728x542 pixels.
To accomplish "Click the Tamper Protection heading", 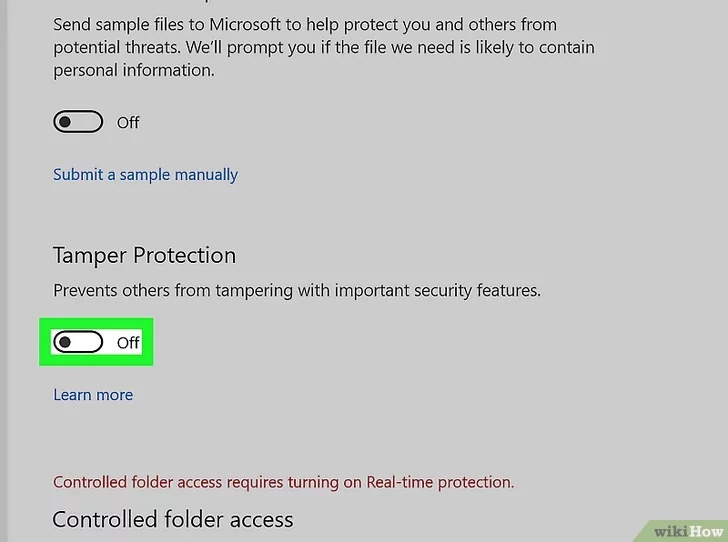I will tap(144, 255).
